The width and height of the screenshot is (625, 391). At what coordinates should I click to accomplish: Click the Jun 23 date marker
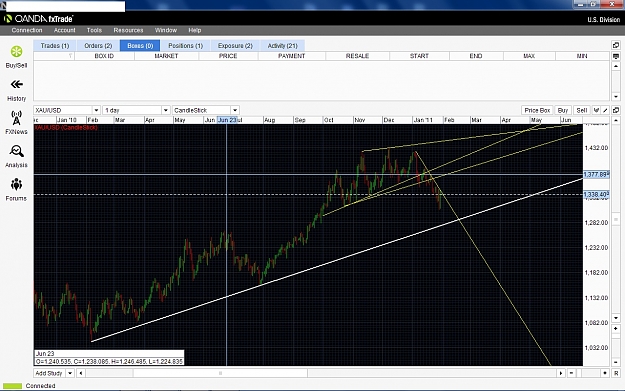coord(227,120)
